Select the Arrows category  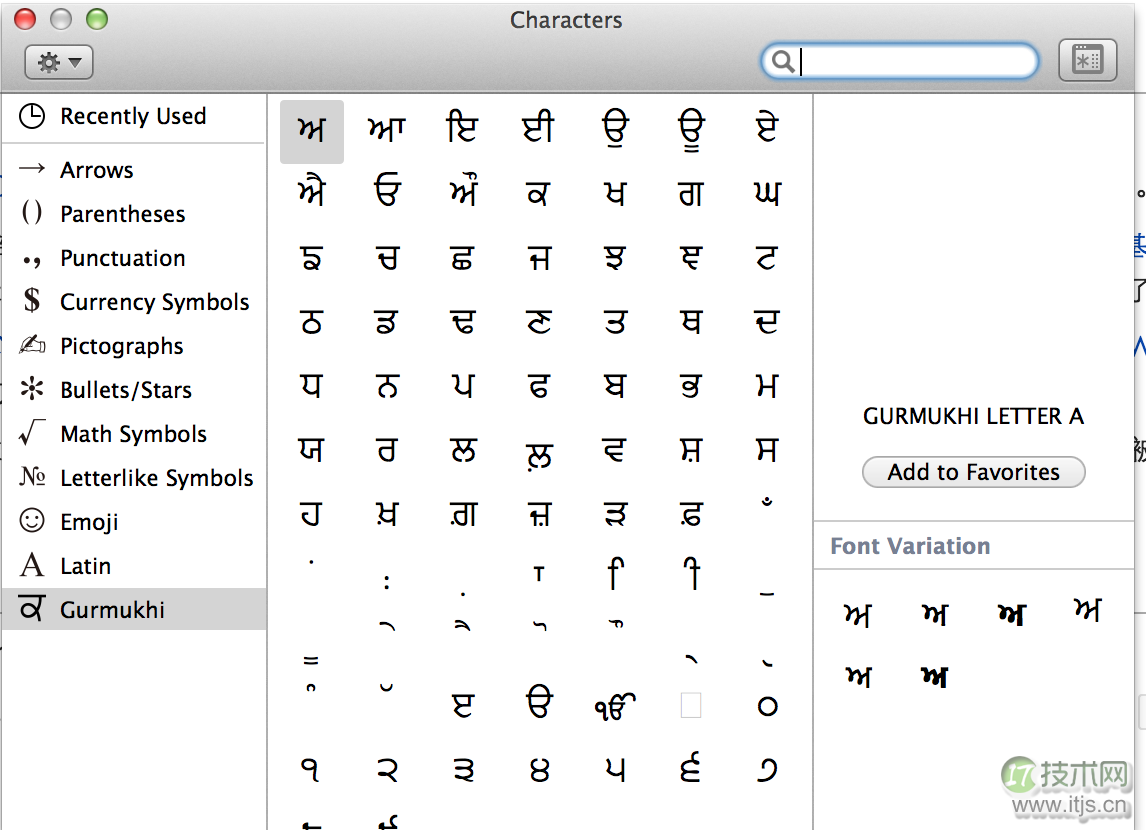point(133,170)
